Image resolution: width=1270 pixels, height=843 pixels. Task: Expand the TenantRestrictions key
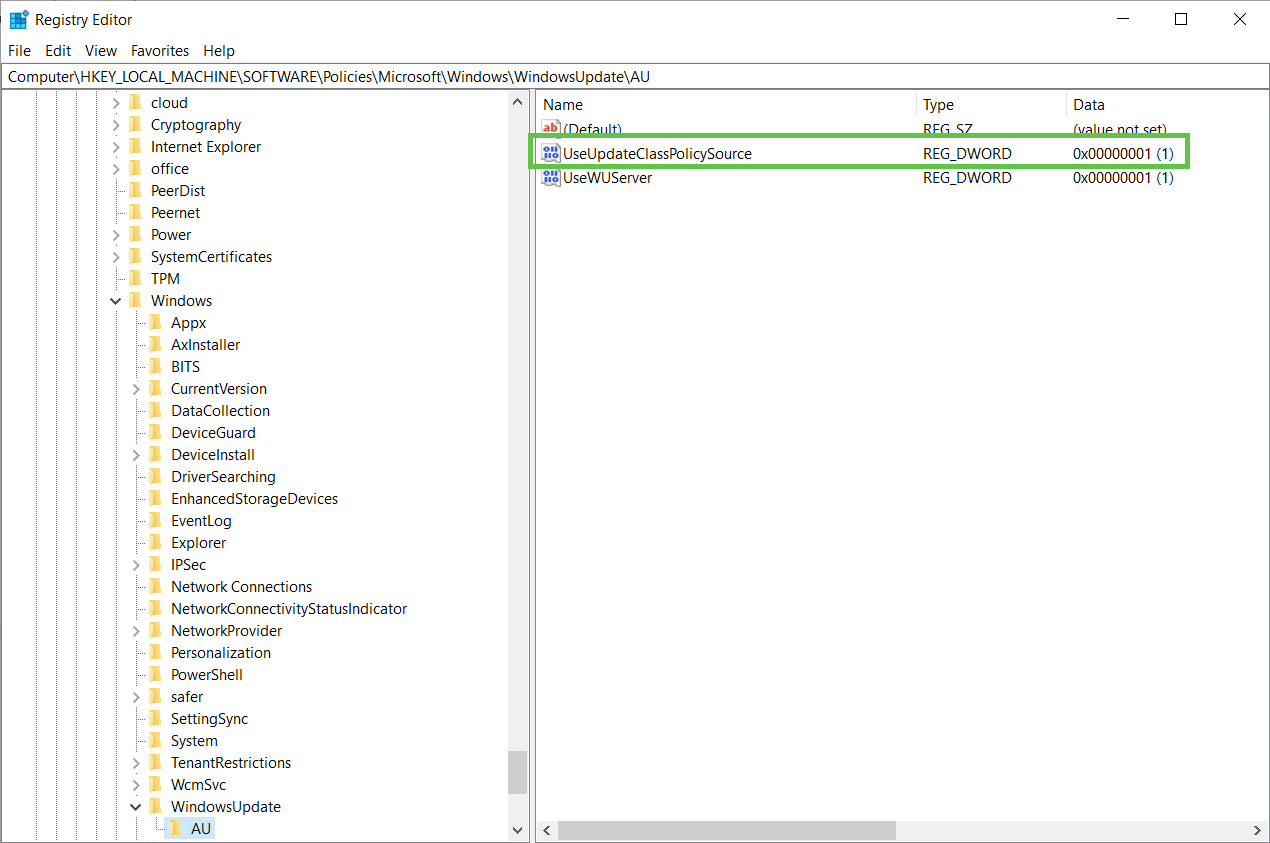[136, 762]
